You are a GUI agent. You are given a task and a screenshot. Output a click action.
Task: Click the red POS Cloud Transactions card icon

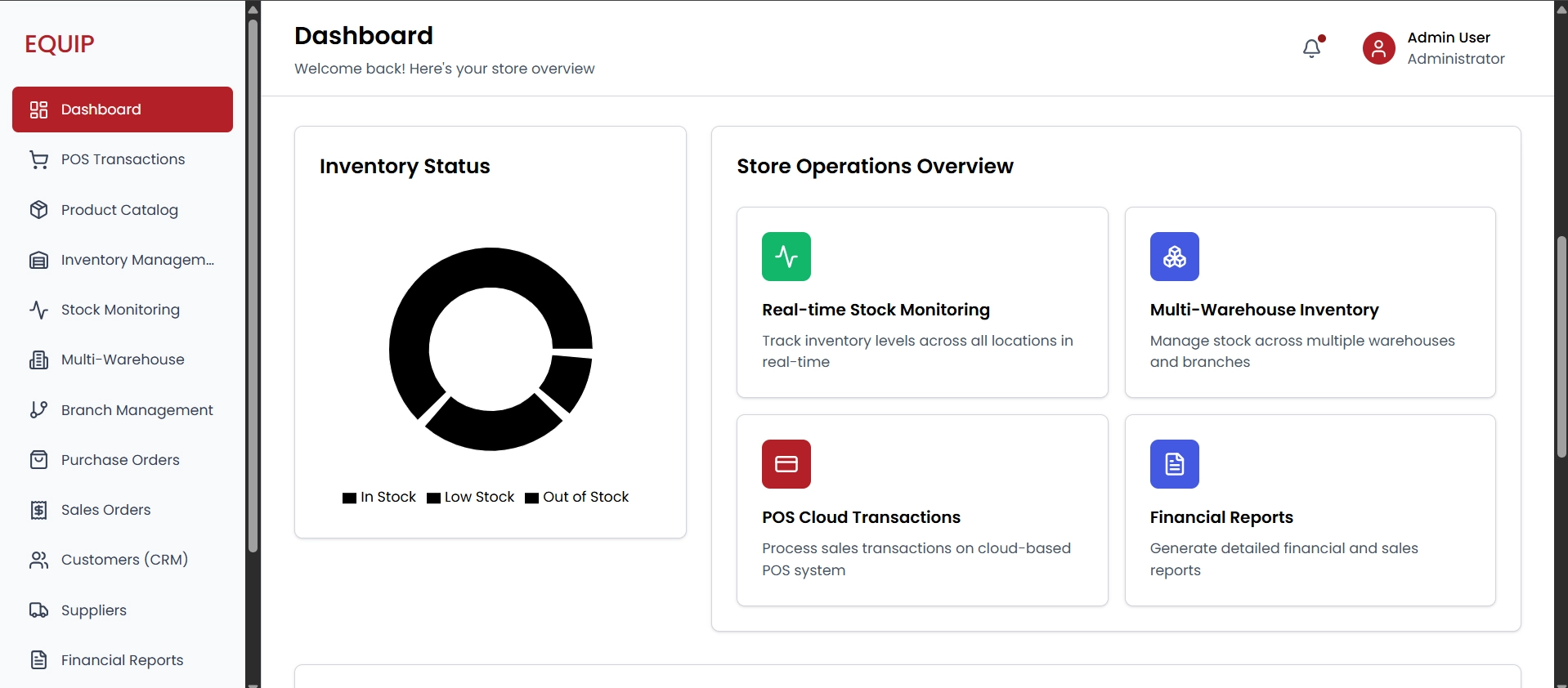(786, 464)
